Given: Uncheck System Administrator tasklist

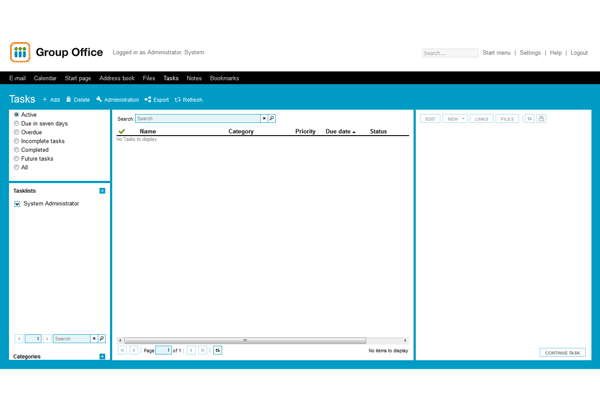Looking at the screenshot, I should (17, 204).
